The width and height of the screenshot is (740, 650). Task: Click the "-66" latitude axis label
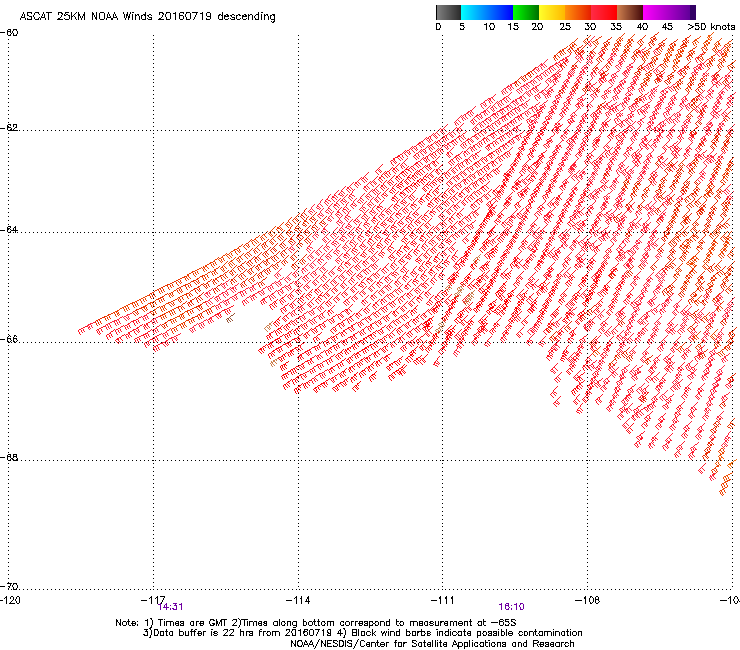[9, 339]
